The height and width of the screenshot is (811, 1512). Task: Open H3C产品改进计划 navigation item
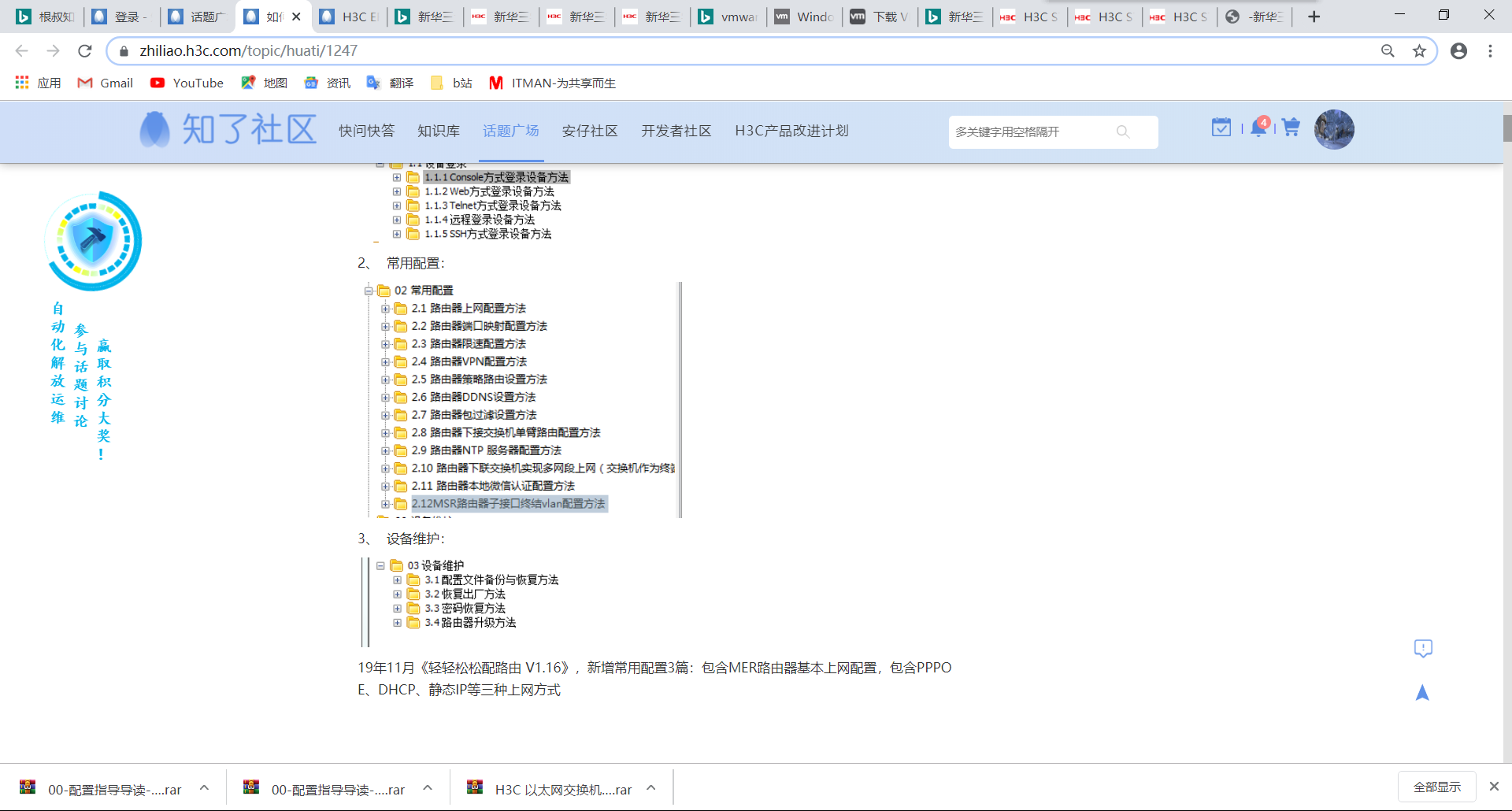(x=791, y=131)
